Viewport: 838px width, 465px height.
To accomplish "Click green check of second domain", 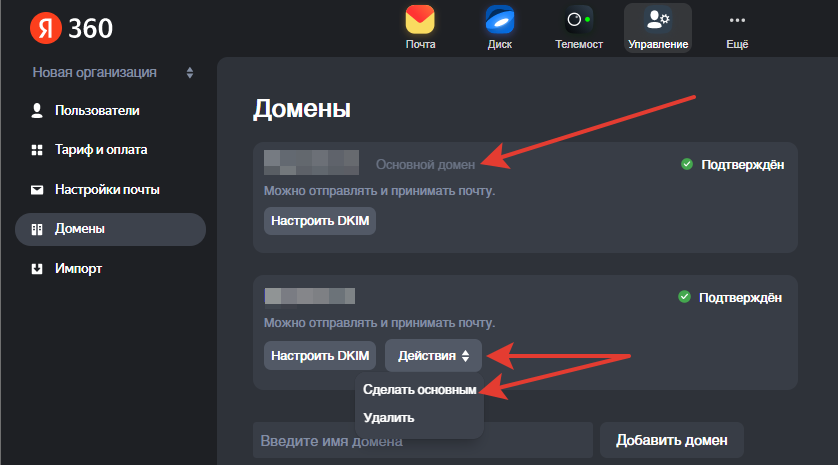I will pos(685,297).
